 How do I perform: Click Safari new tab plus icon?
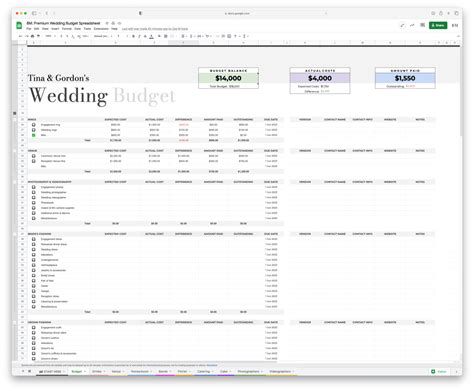point(449,13)
